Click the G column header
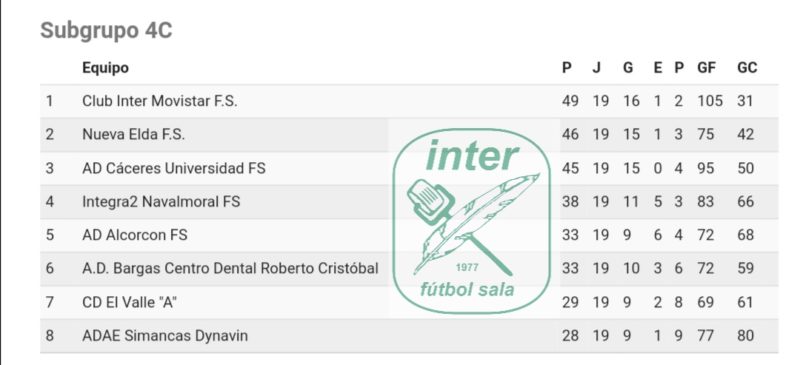This screenshot has height=365, width=800. [628, 67]
